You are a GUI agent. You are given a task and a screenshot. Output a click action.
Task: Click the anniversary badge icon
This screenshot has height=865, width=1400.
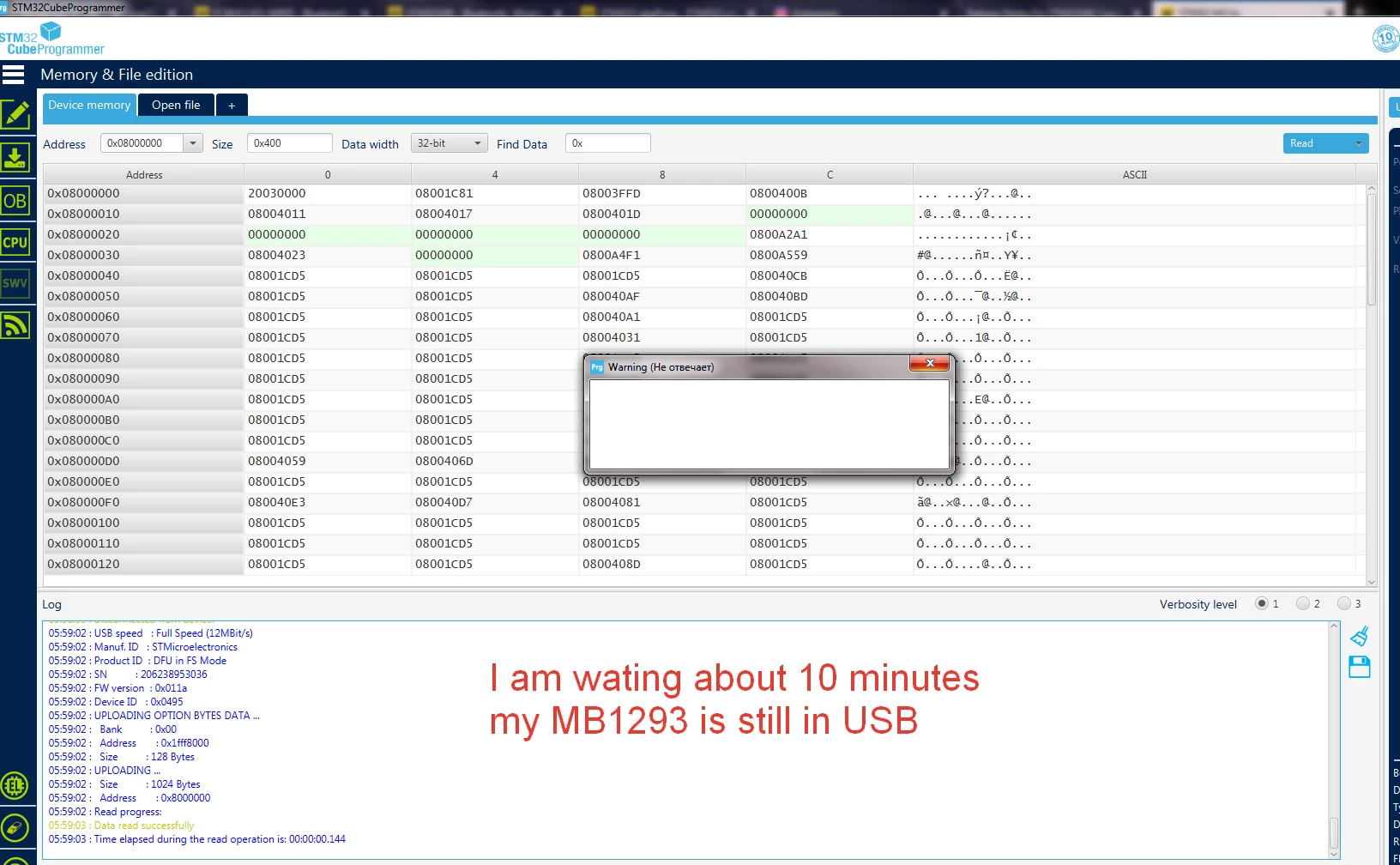pyautogui.click(x=1385, y=39)
